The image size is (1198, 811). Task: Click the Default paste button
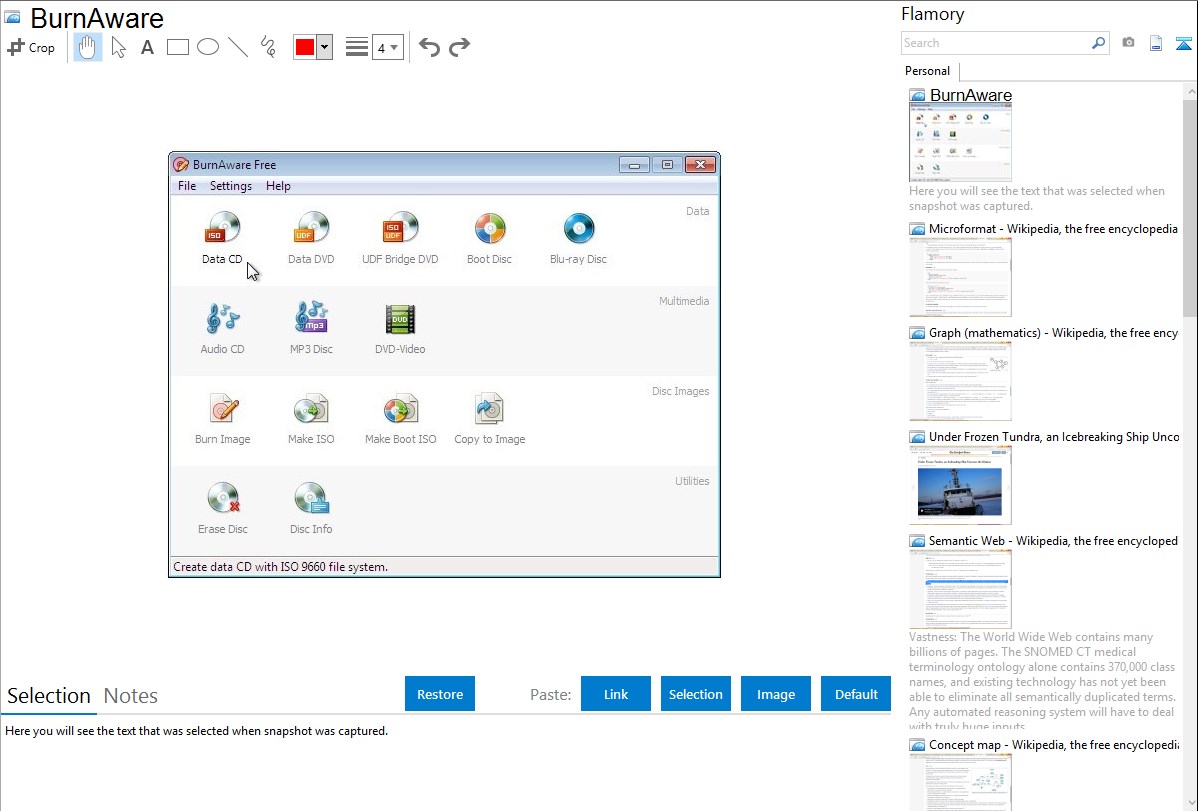856,693
